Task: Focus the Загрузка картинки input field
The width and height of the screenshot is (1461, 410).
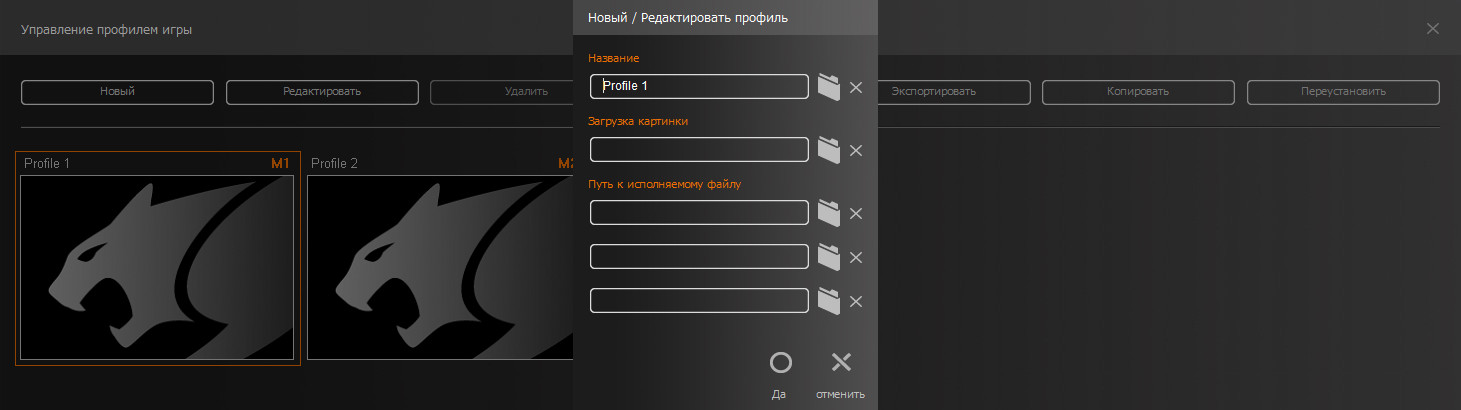Action: pos(699,150)
